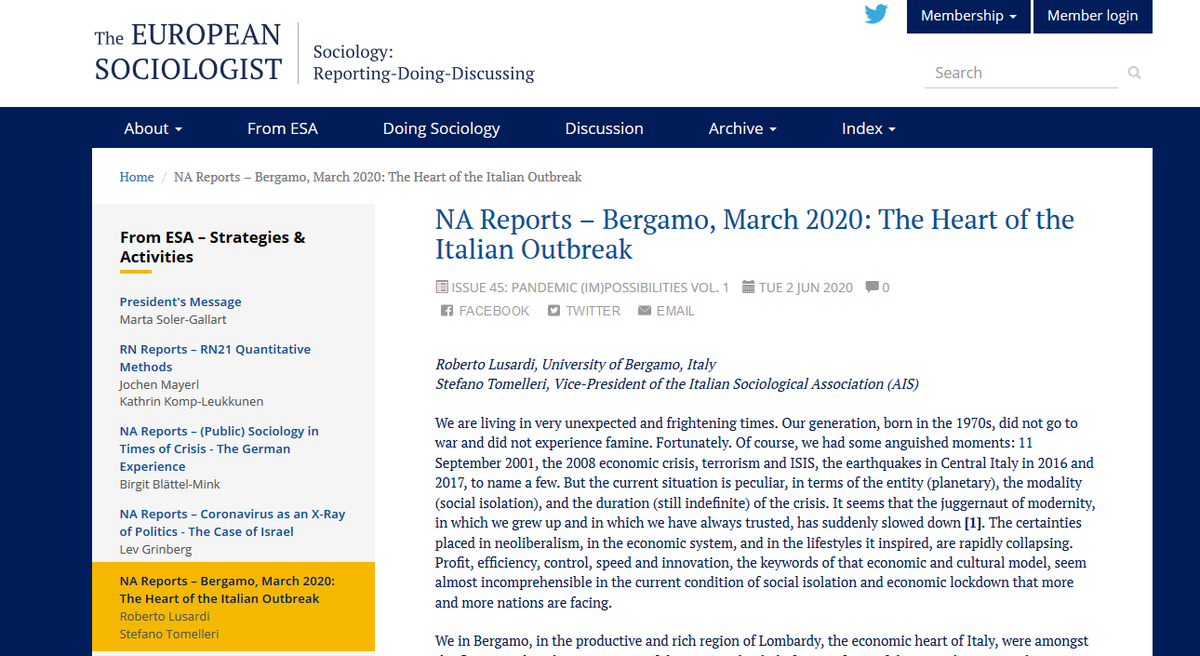The height and width of the screenshot is (656, 1200).
Task: Expand the Index menu
Action: pos(868,128)
